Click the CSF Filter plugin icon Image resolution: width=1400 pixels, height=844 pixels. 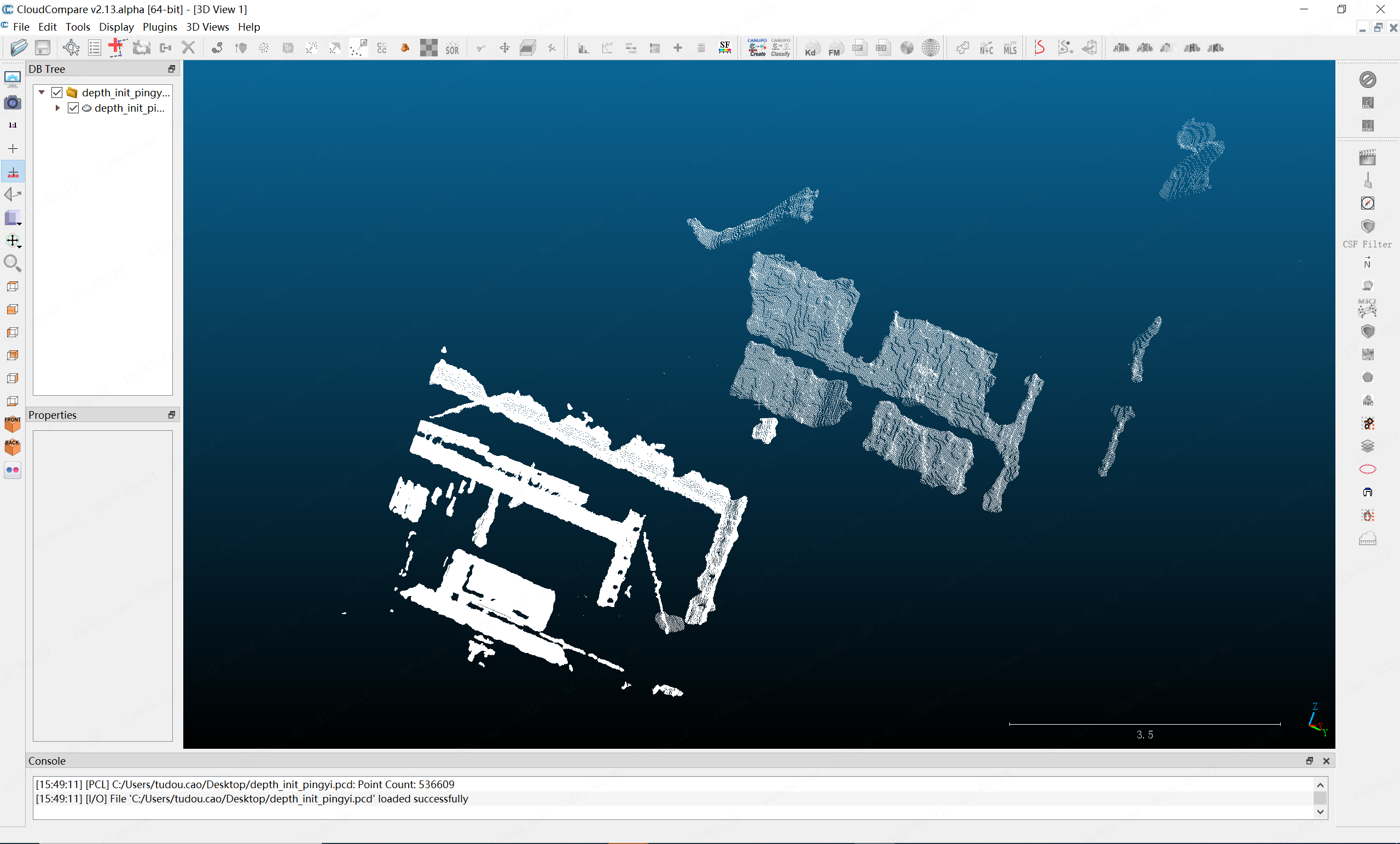tap(1367, 227)
